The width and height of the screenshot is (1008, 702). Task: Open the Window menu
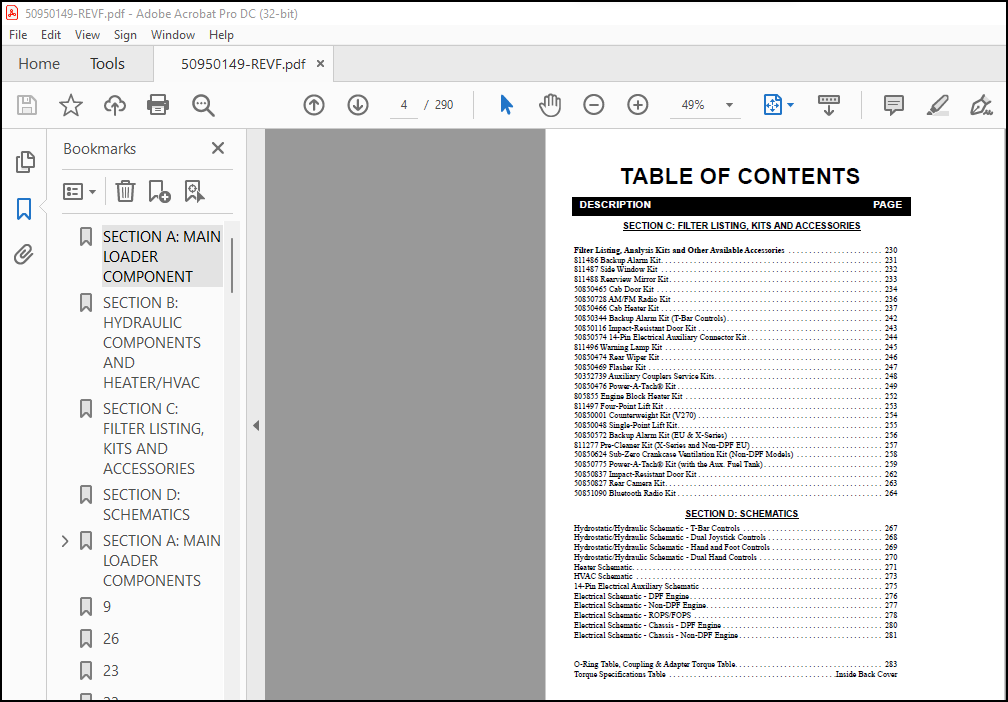tap(173, 35)
